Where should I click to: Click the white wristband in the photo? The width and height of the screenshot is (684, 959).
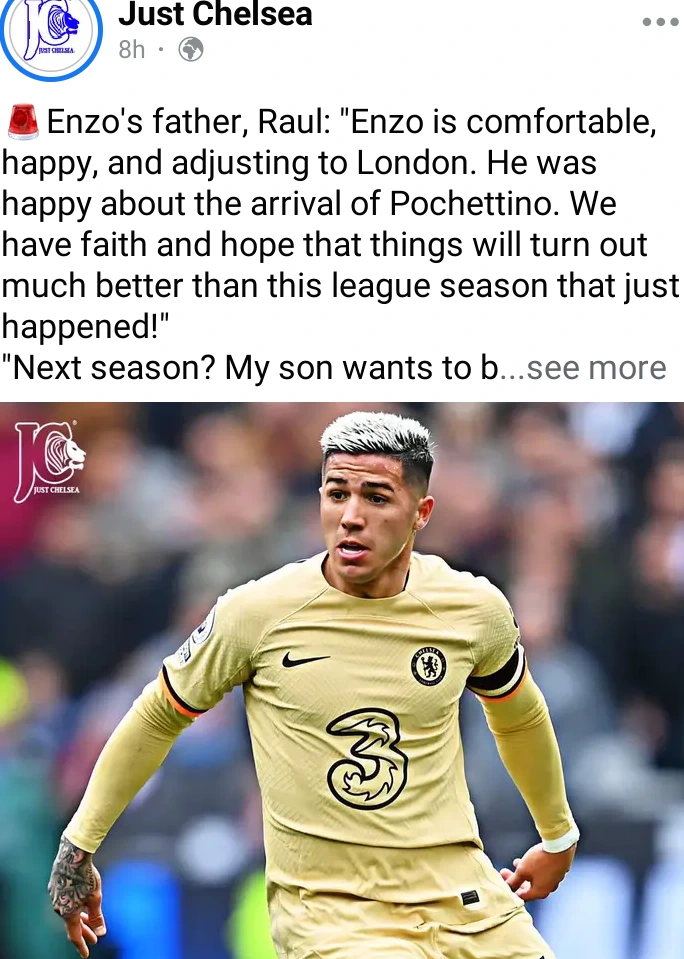click(560, 839)
